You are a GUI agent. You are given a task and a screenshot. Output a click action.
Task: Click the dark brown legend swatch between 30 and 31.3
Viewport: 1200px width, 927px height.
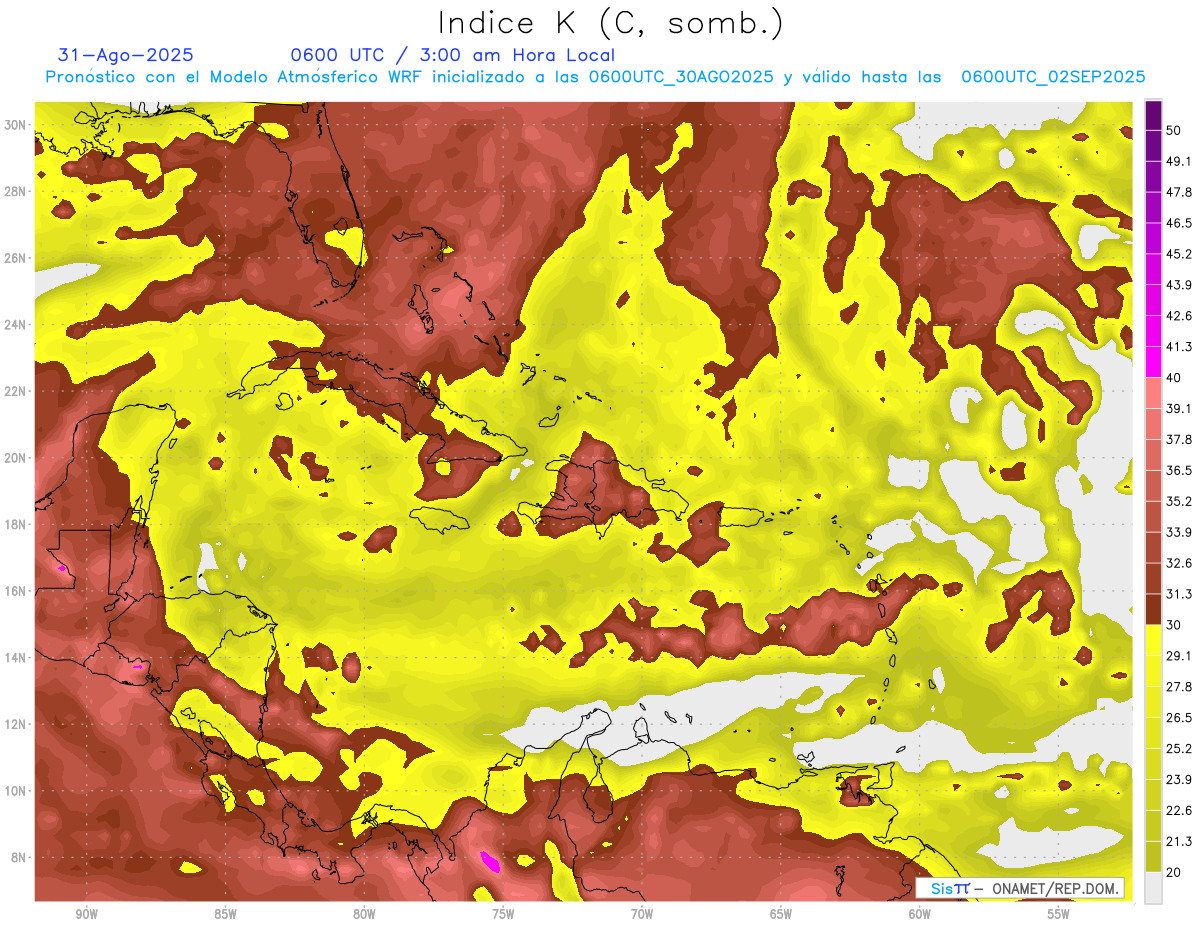1153,609
